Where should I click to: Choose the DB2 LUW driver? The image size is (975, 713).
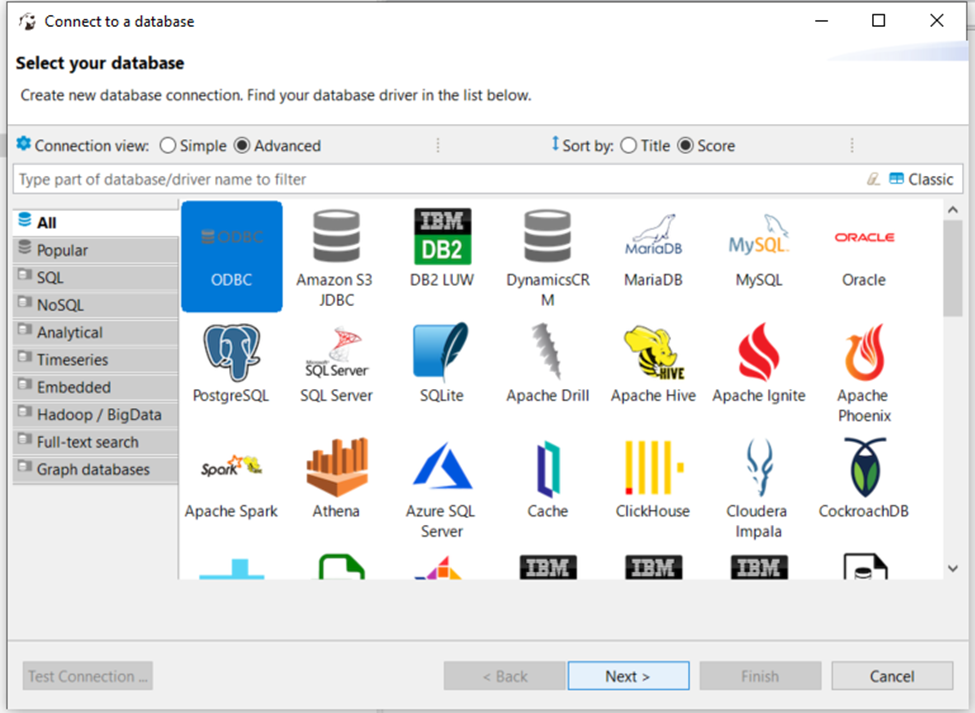pyautogui.click(x=441, y=239)
